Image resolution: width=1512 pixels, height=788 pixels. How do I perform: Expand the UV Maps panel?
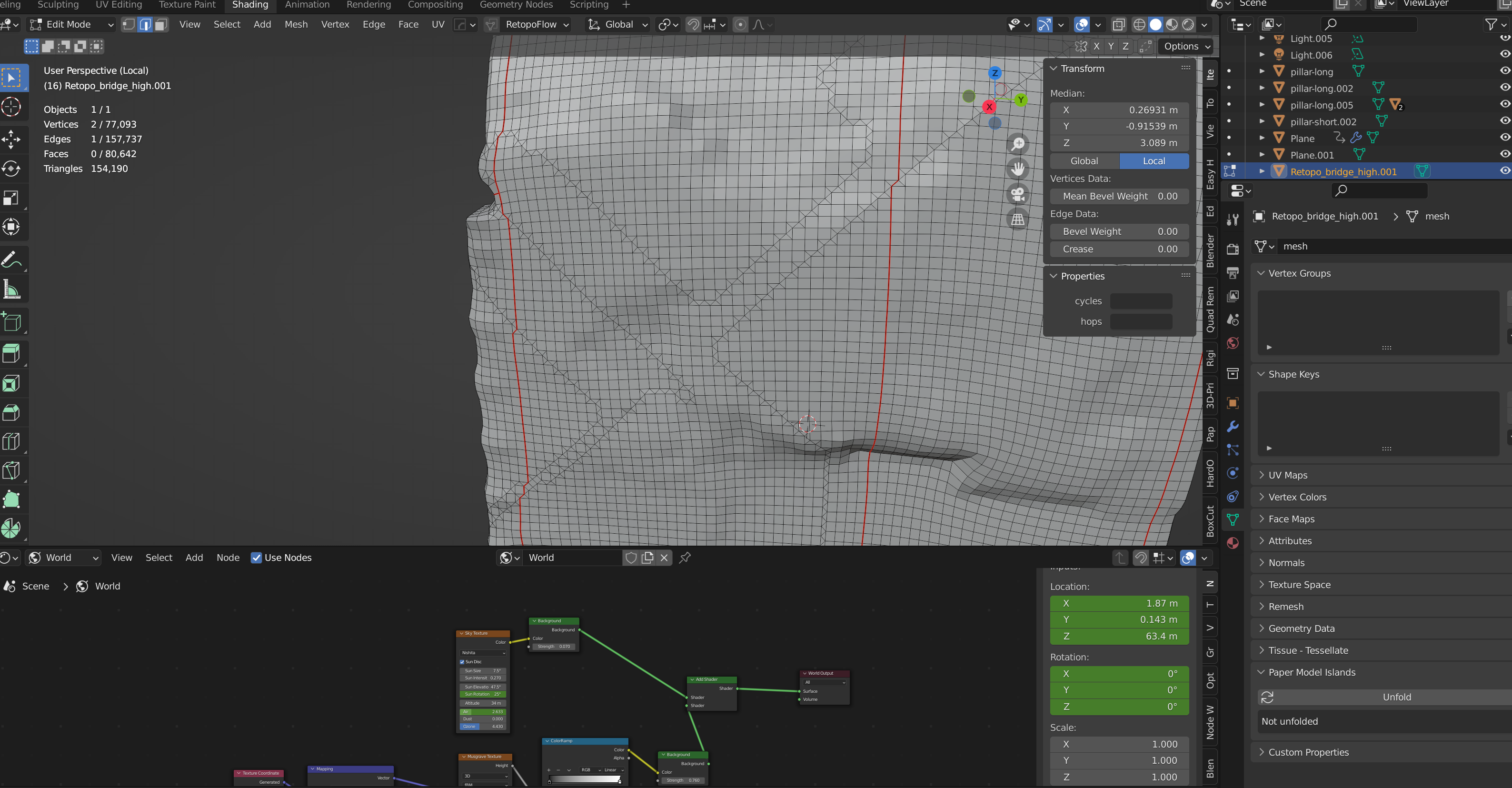coord(1288,475)
